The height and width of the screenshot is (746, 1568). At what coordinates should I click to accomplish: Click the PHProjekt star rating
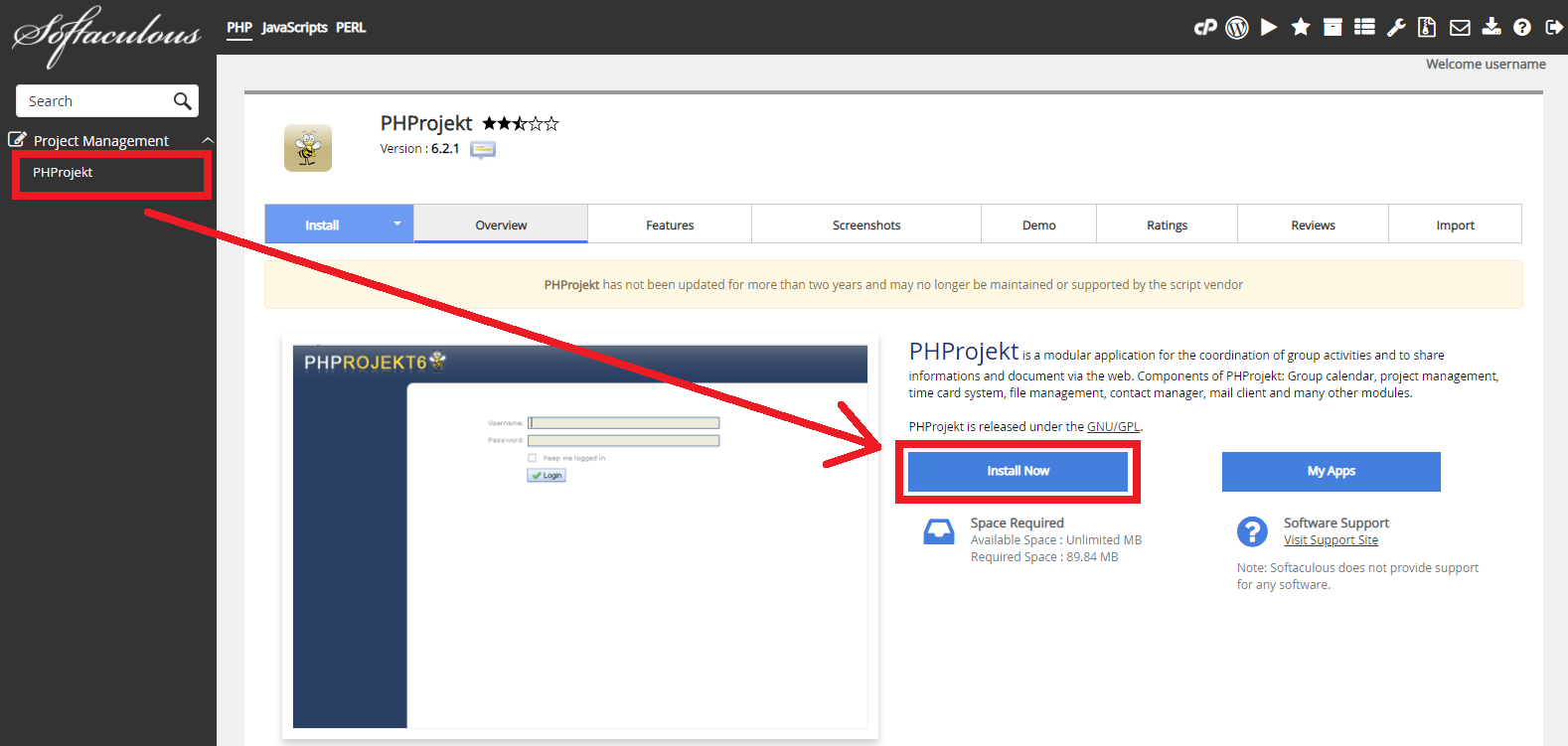click(x=521, y=124)
